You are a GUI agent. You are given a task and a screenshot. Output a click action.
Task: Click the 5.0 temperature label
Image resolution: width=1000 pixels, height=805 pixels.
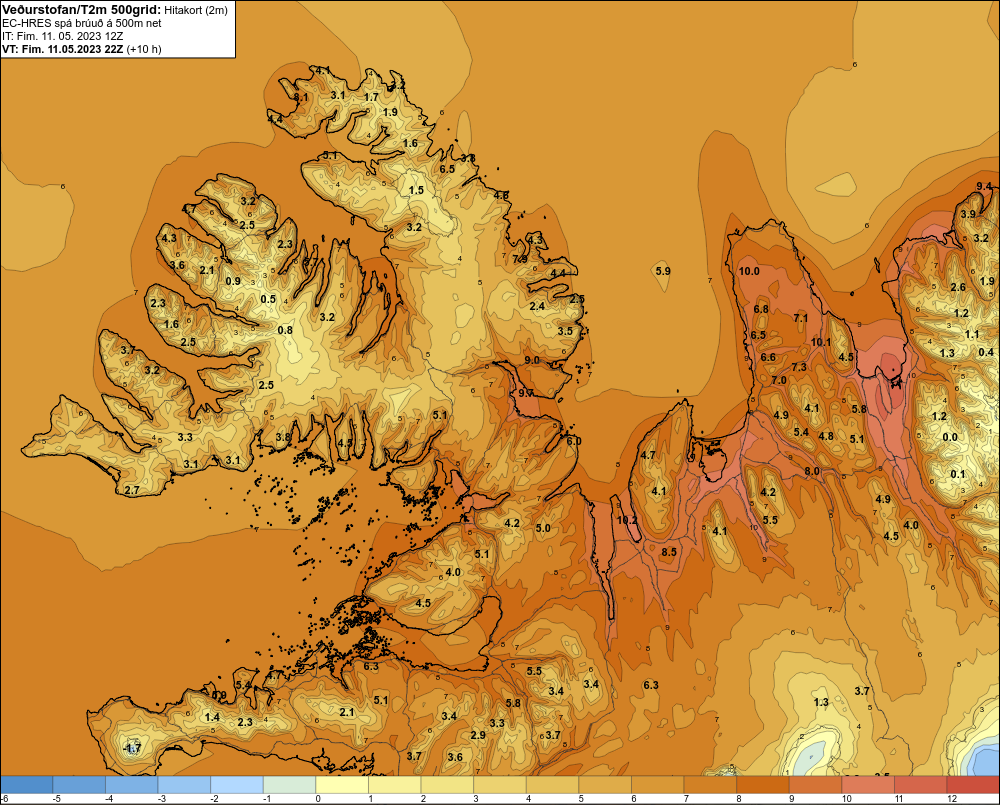tap(543, 528)
